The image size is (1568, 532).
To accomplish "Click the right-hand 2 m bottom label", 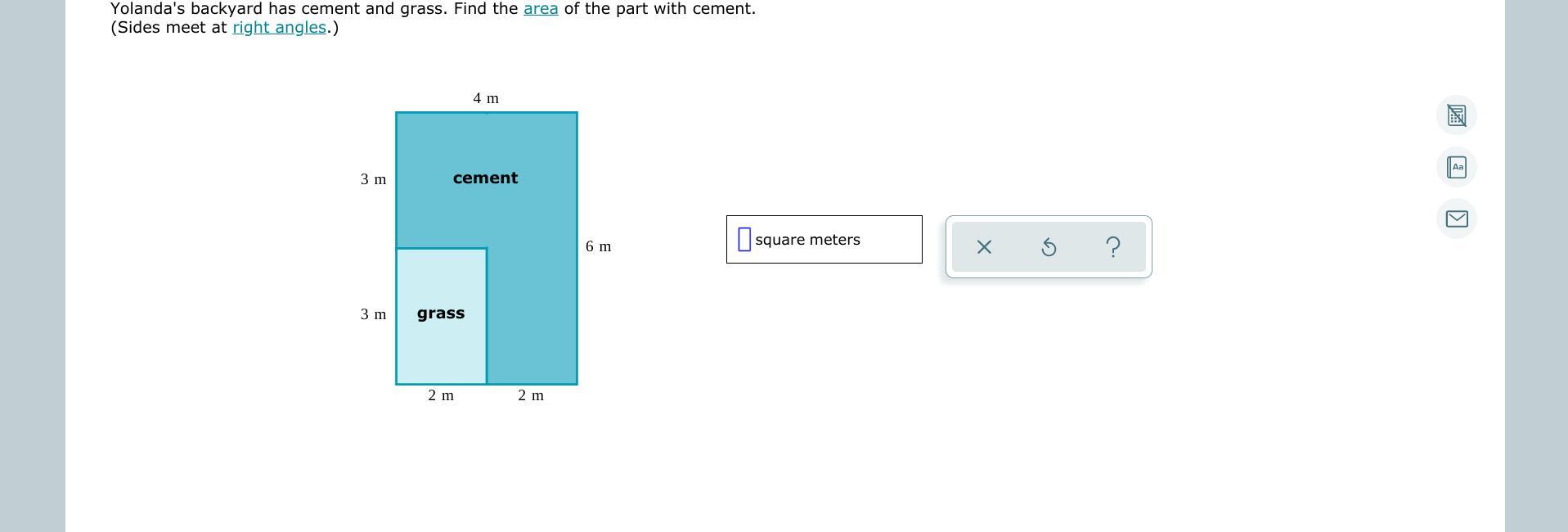I will pos(531,395).
